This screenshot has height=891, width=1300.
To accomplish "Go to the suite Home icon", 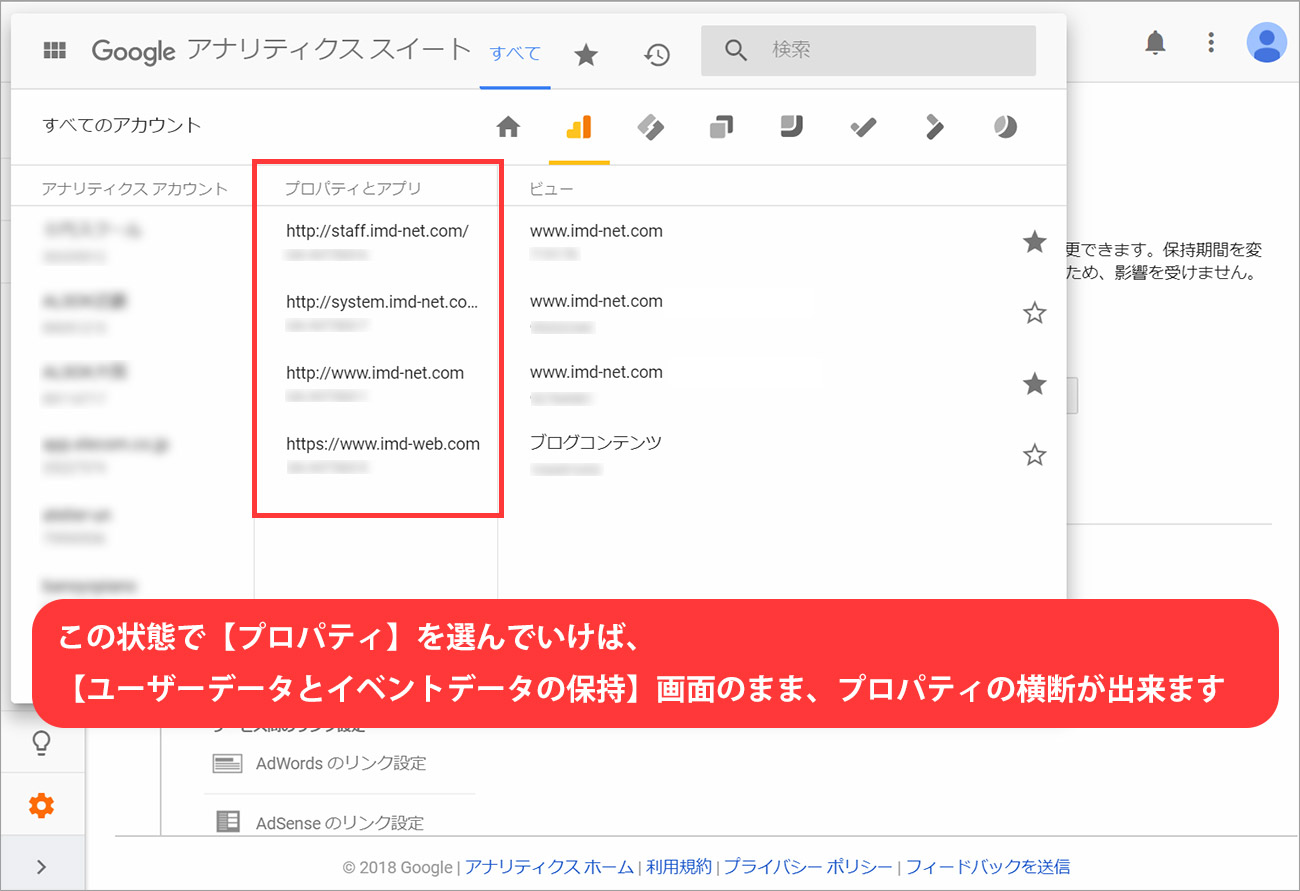I will pos(508,127).
